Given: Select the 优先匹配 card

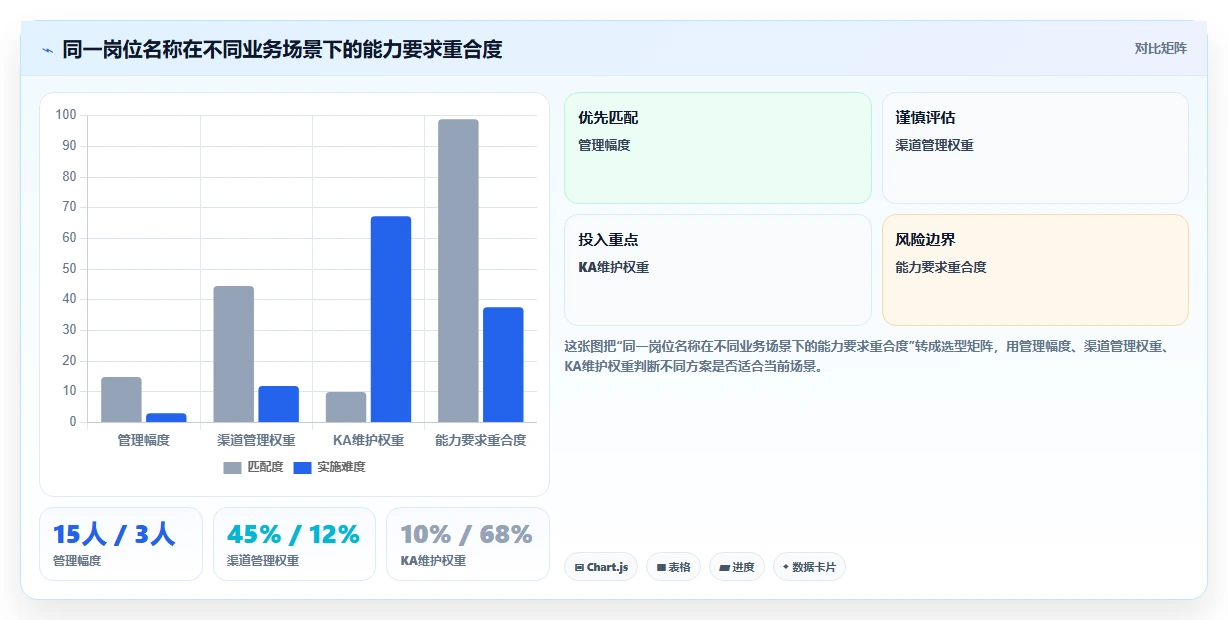Looking at the screenshot, I should tap(718, 148).
